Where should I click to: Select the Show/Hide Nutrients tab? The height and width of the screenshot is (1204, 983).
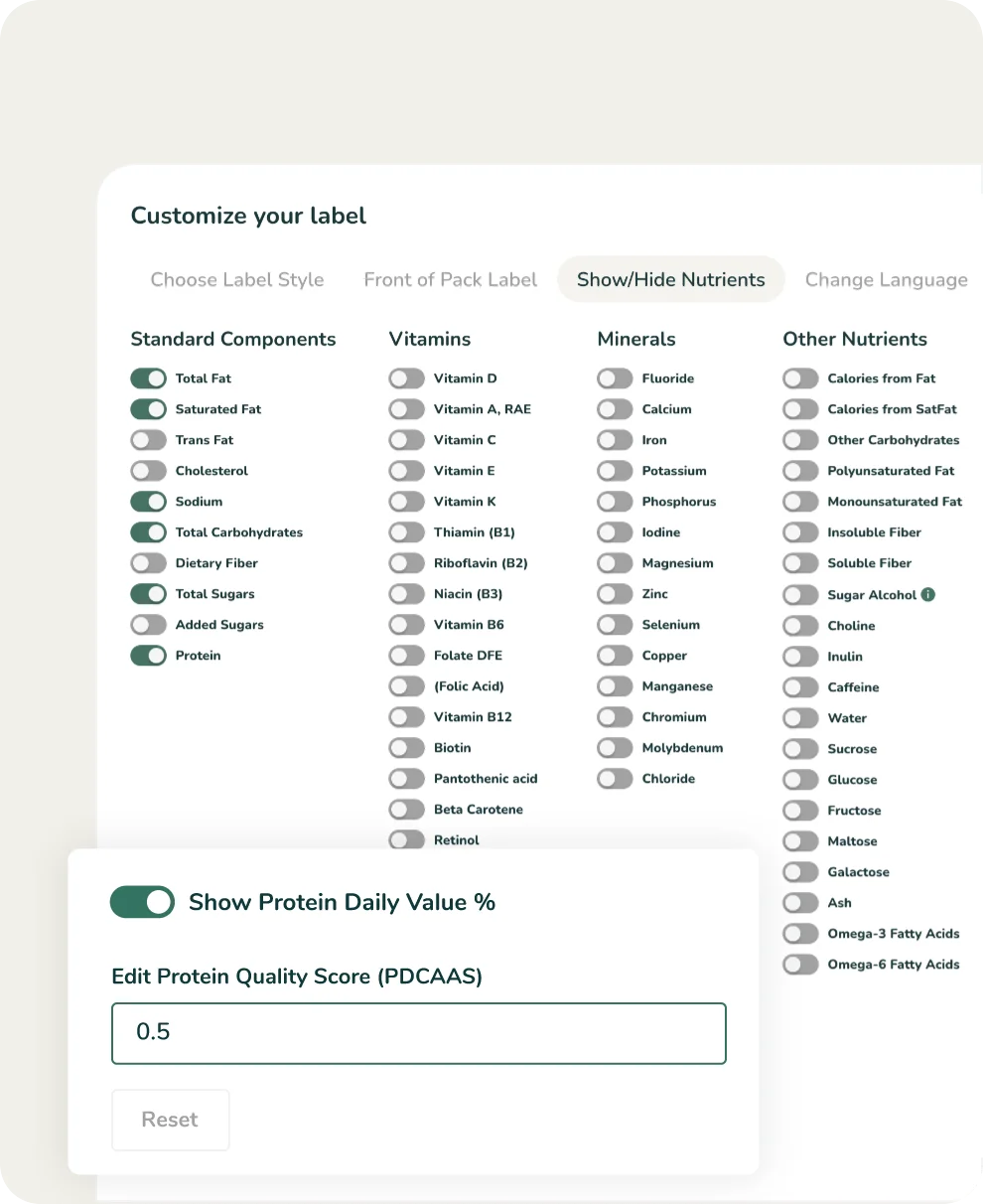coord(670,280)
